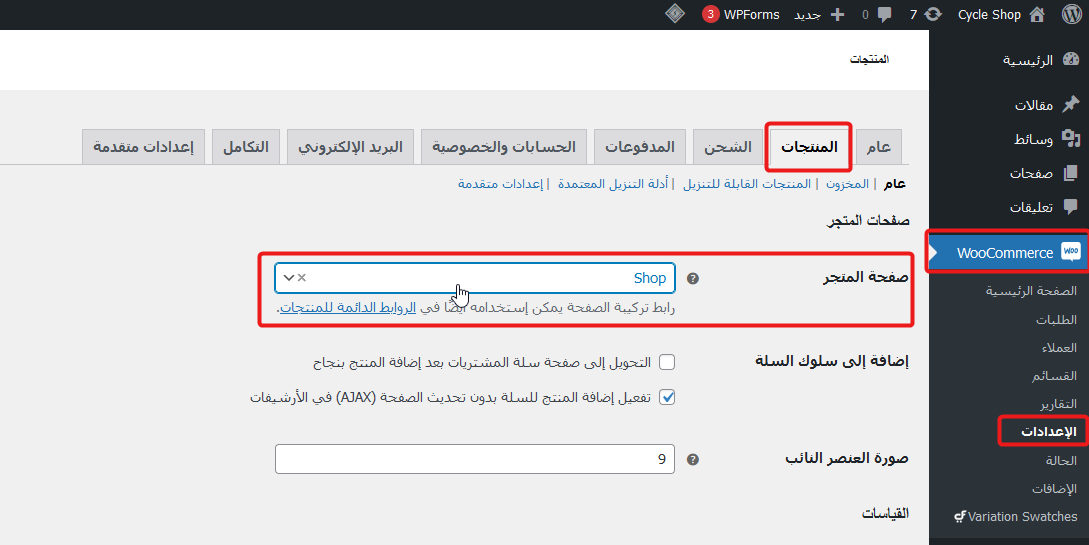Open الحالة under WooCommerce
1089x545 pixels.
pos(1061,460)
